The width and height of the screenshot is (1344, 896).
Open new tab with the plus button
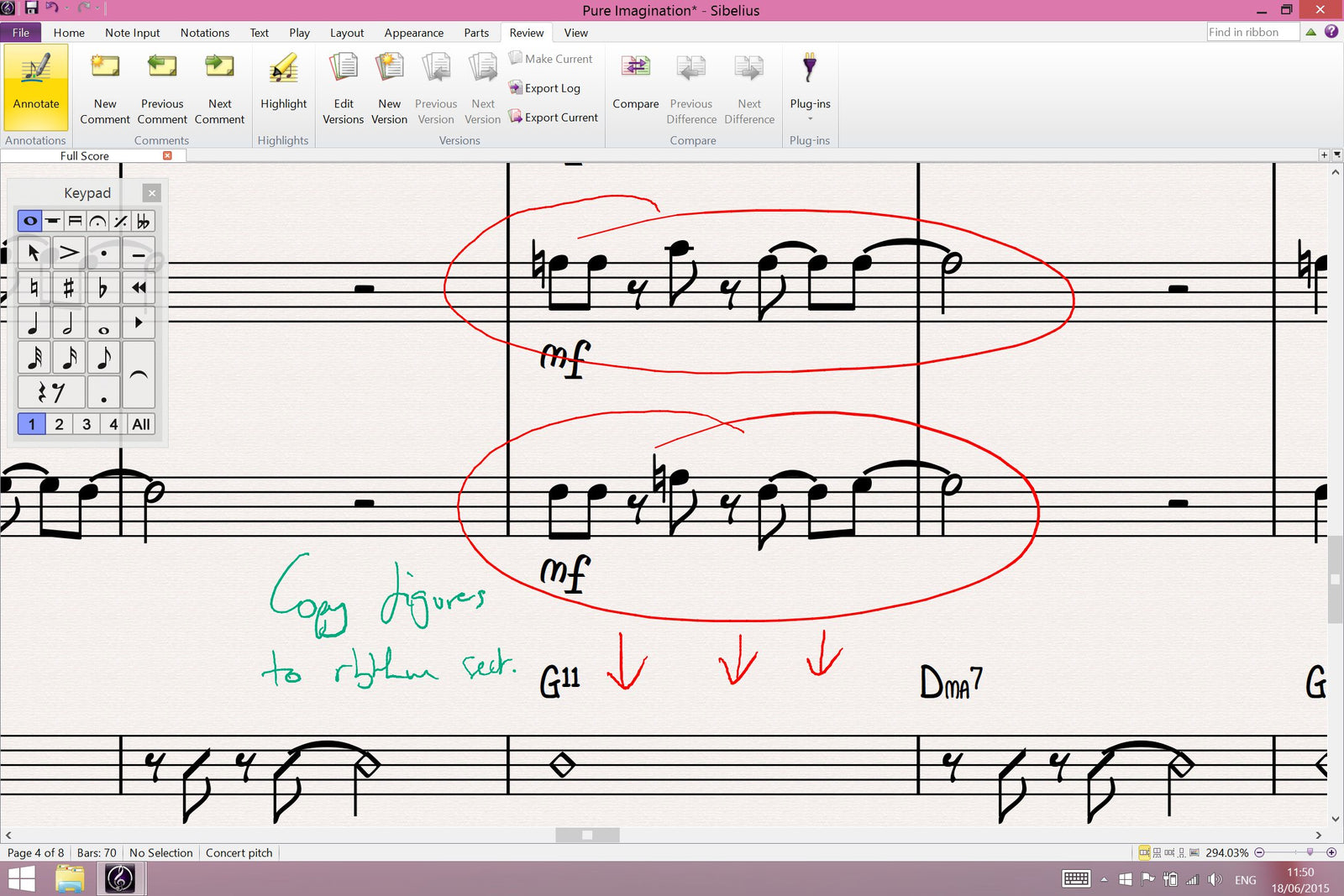[1324, 155]
